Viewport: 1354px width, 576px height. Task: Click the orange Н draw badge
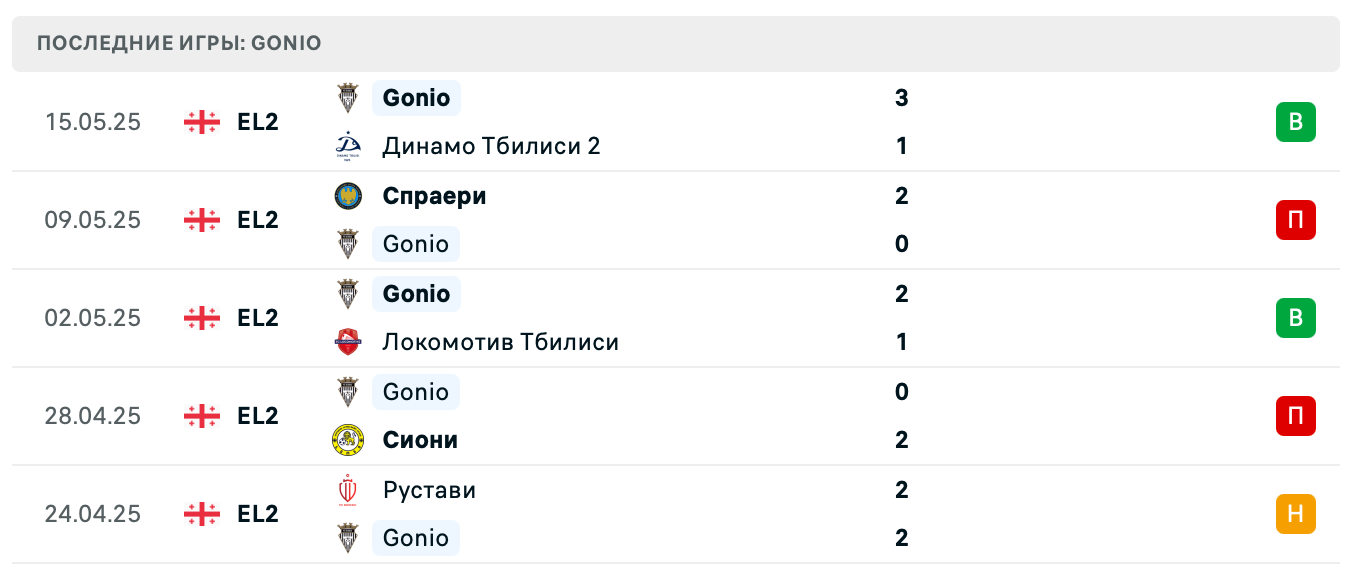coord(1295,514)
